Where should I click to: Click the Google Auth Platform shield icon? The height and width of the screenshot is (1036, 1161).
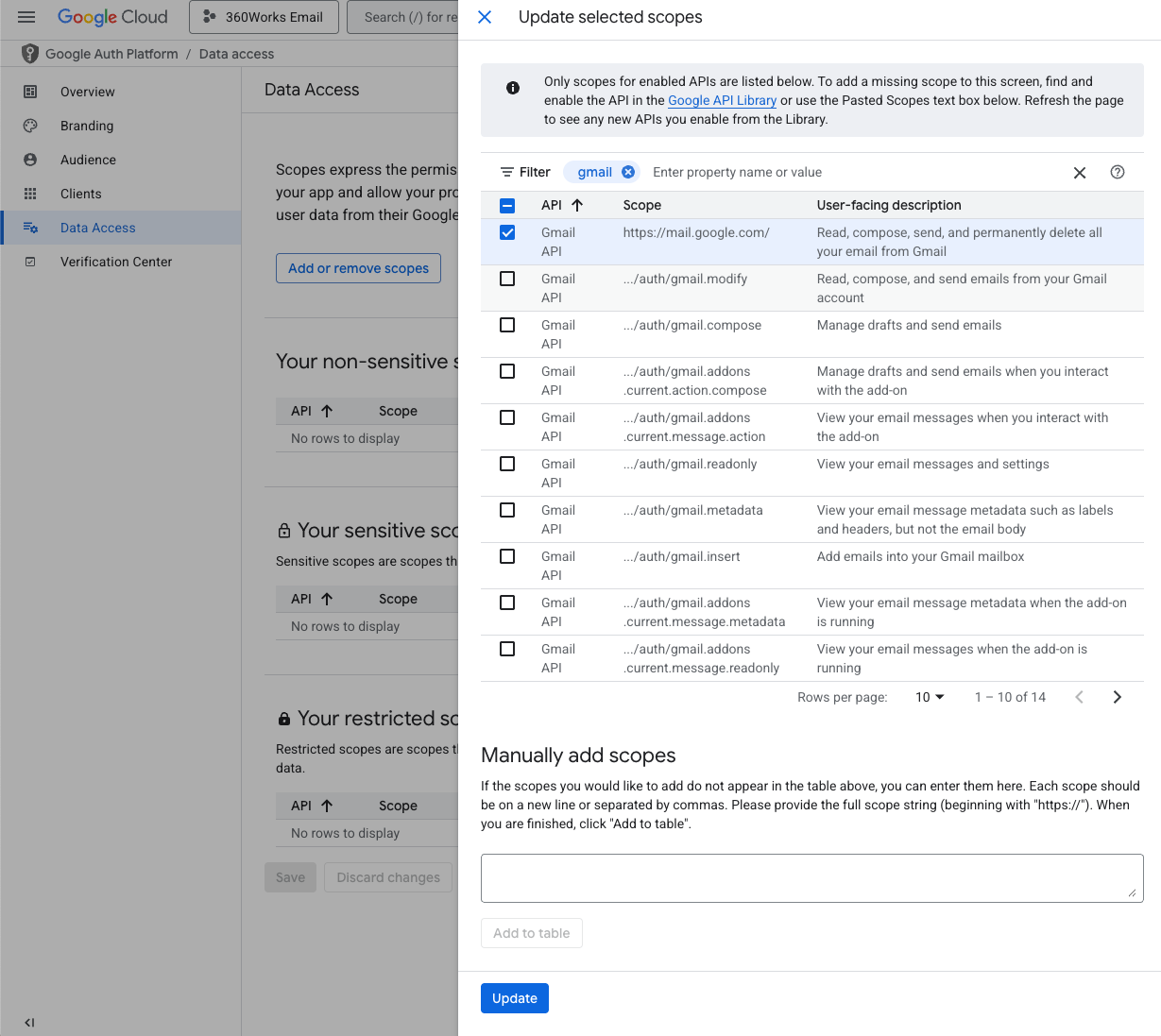[30, 54]
